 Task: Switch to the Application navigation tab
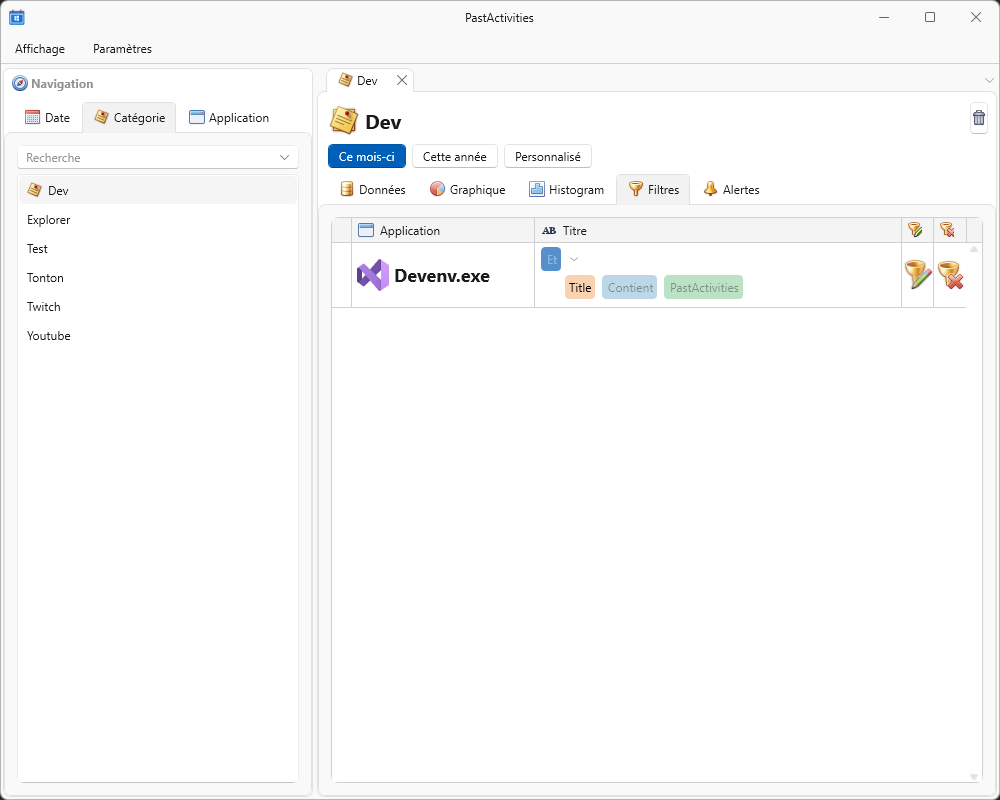coord(229,117)
